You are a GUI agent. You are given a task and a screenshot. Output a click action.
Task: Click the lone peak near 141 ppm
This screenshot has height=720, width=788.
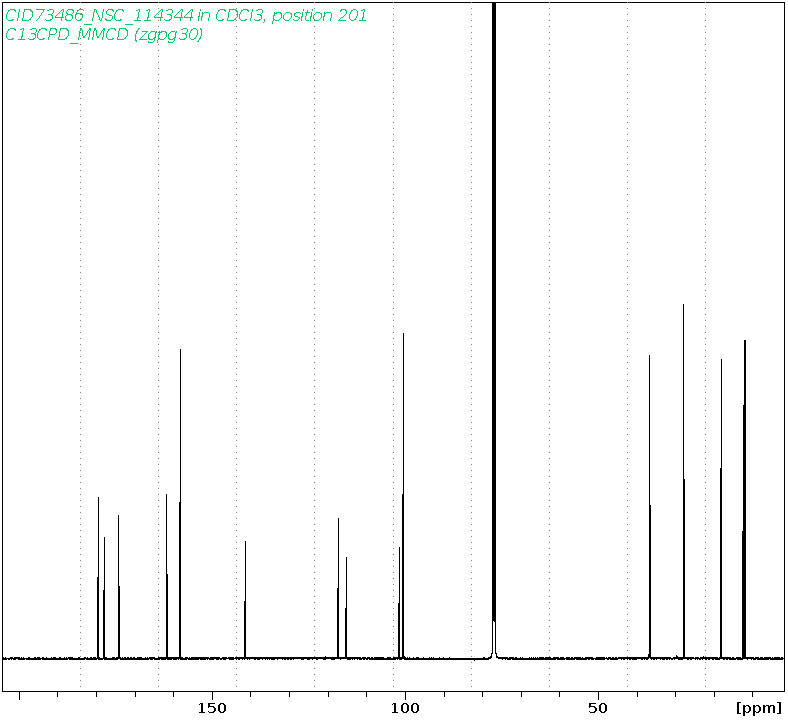click(x=245, y=599)
